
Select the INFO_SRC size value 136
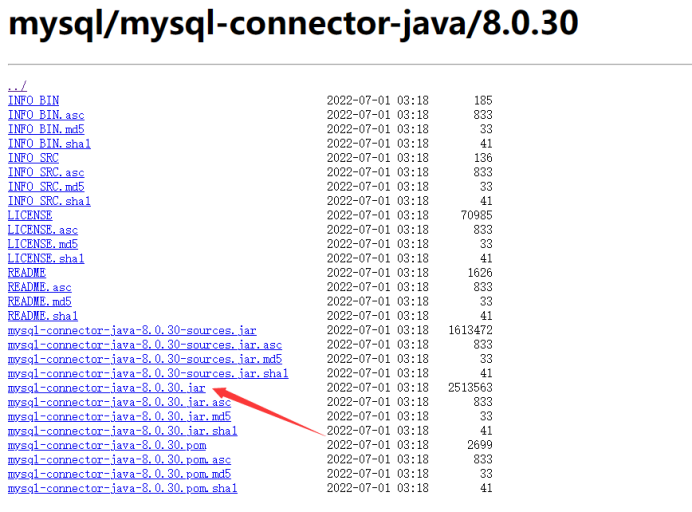pos(483,158)
